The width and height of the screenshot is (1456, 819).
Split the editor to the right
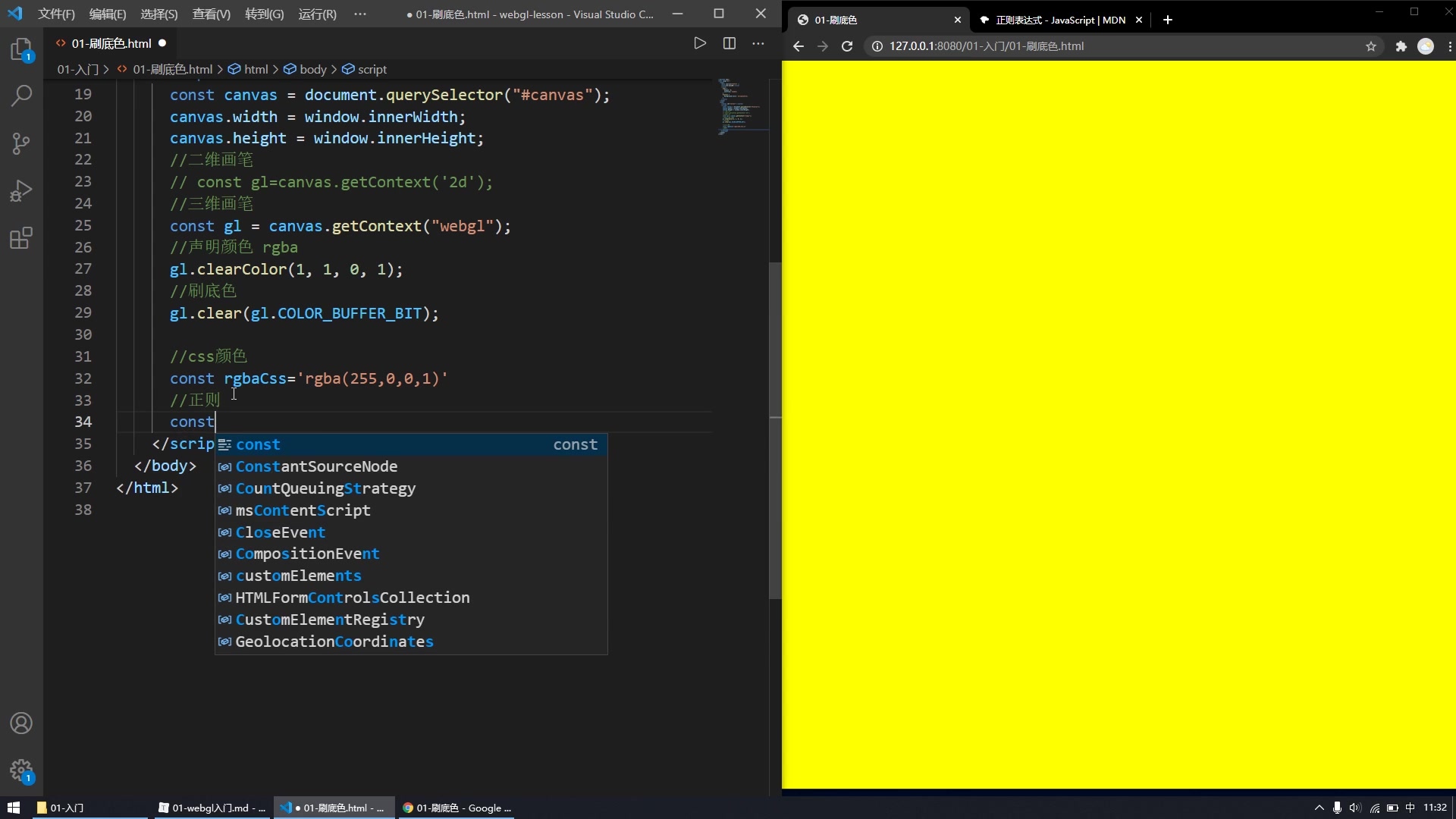tap(730, 43)
